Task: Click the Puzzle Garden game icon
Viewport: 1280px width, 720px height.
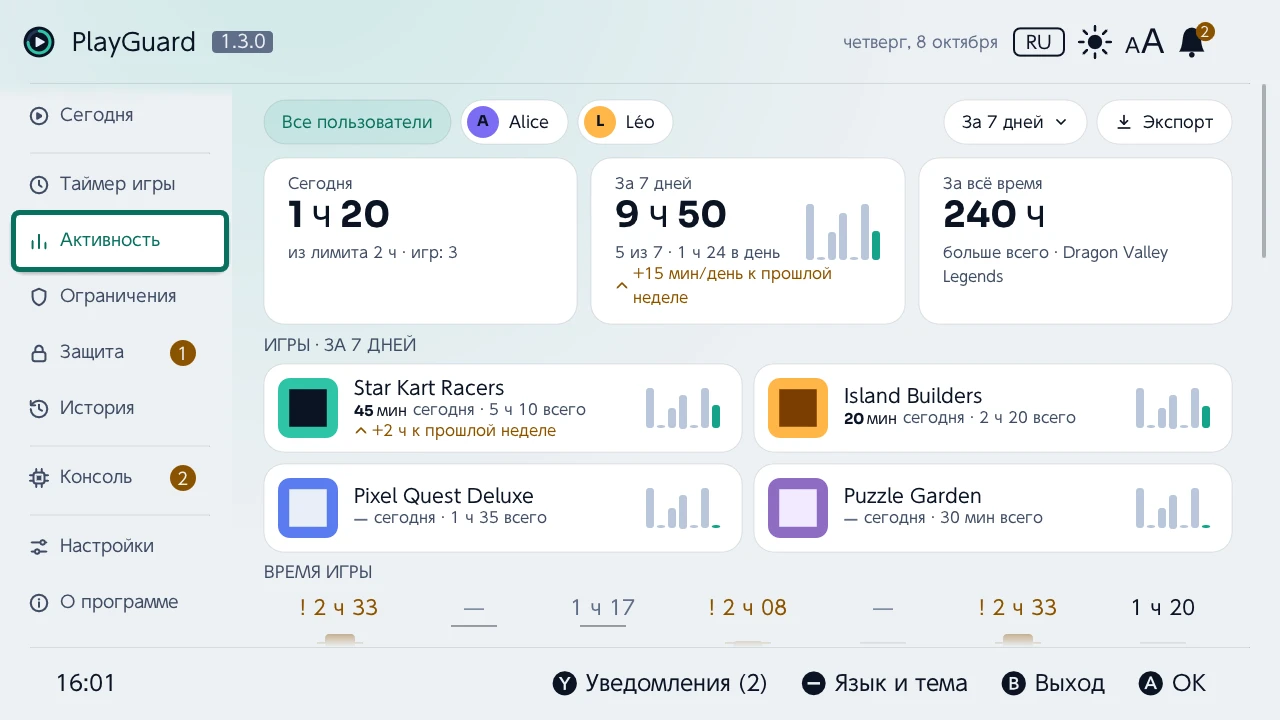Action: 798,508
